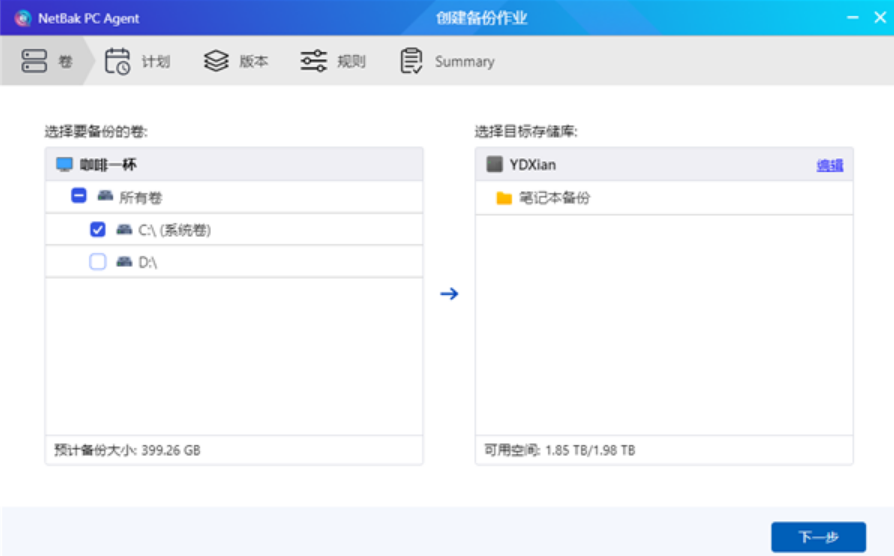Click the 创建备份作业 window title

click(x=482, y=18)
